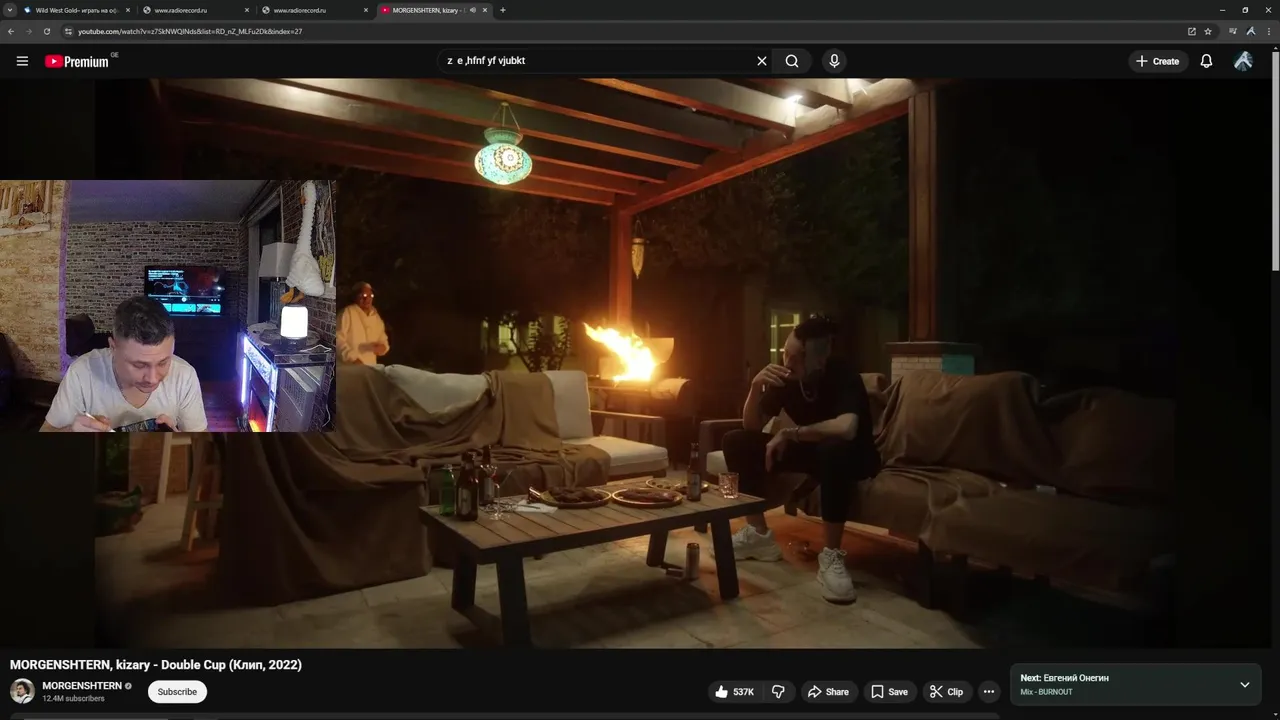Create a Clip from the video
Viewport: 1280px width, 720px height.
[x=946, y=691]
